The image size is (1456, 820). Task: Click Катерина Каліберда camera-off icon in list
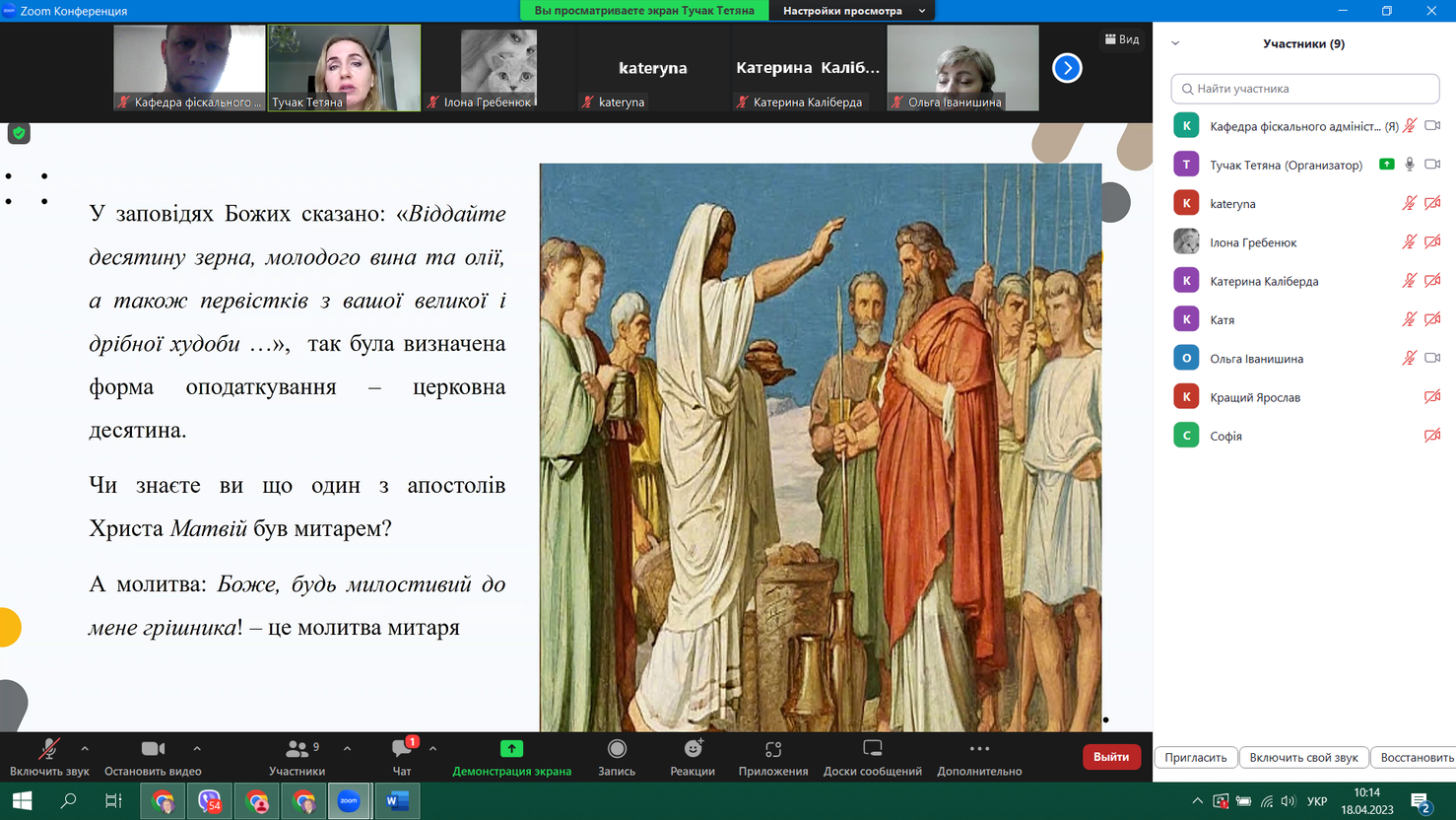pyautogui.click(x=1432, y=281)
